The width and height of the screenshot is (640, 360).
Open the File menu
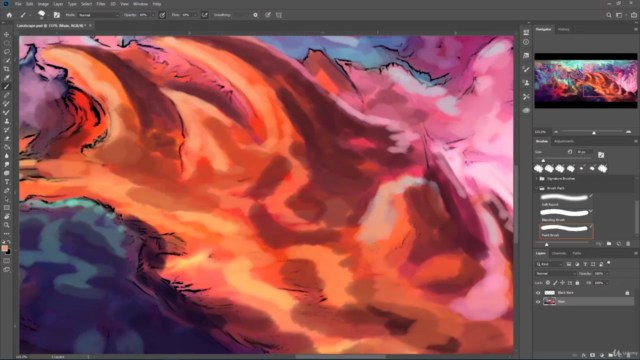point(18,4)
